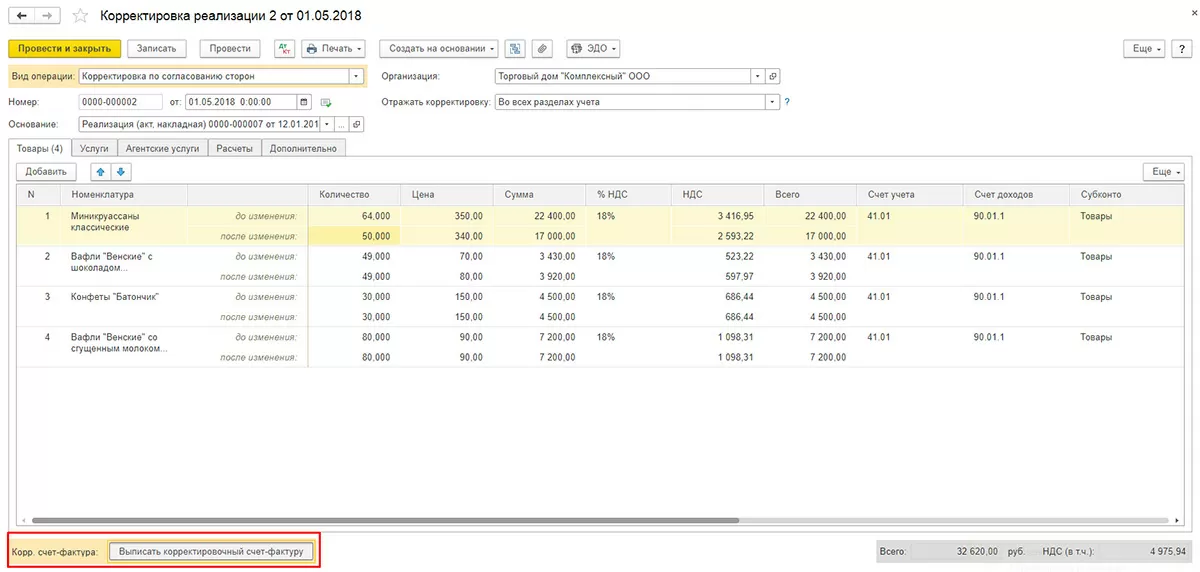Open the Расчеты tab
The width and height of the screenshot is (1200, 572).
pyautogui.click(x=235, y=148)
